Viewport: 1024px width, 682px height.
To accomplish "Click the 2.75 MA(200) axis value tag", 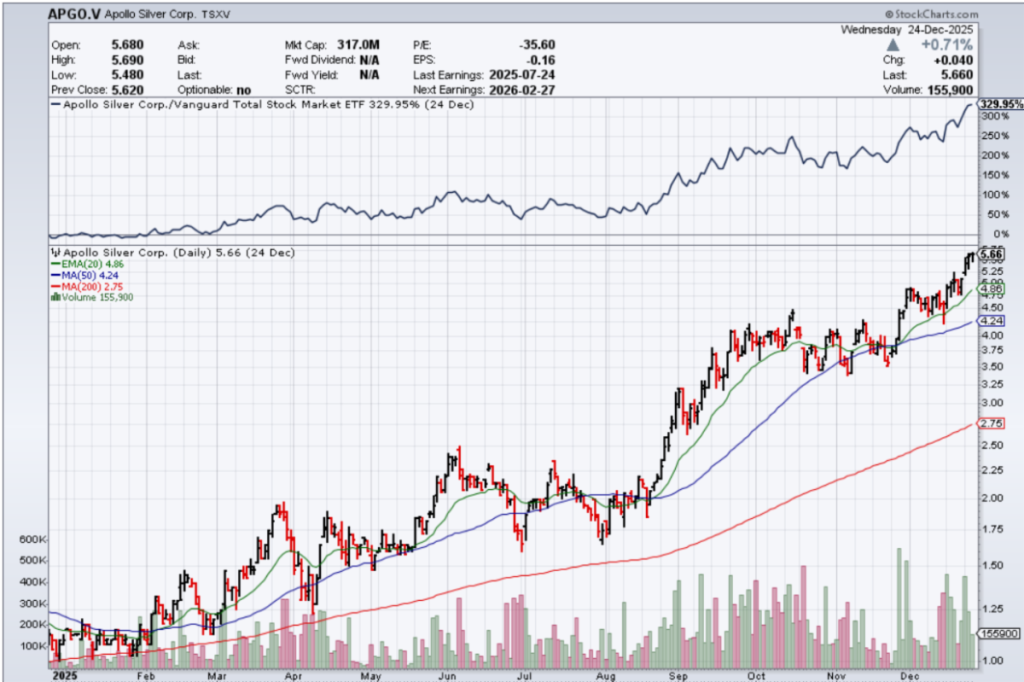I will click(x=992, y=424).
